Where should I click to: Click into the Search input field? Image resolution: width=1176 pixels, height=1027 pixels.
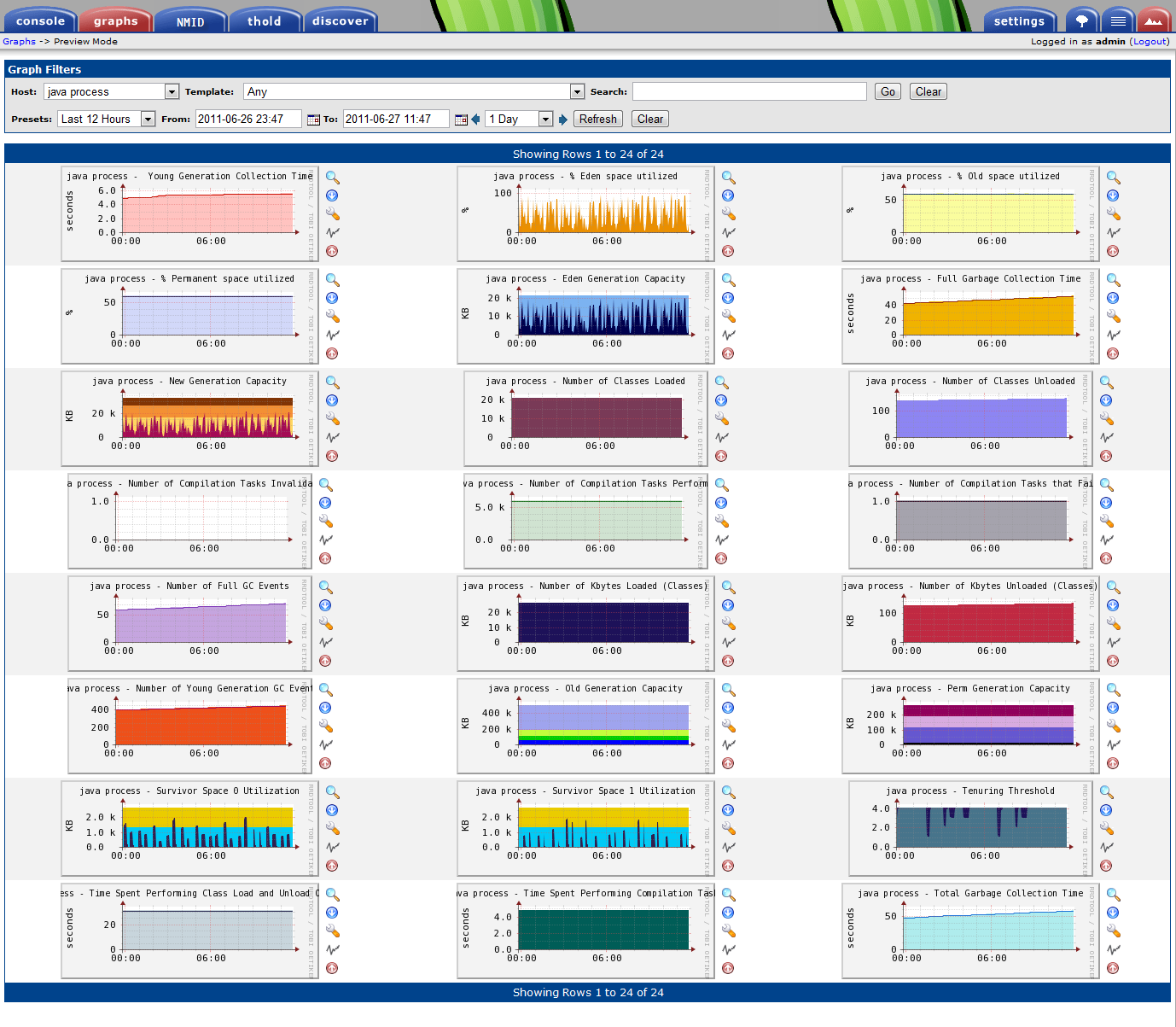(x=749, y=91)
